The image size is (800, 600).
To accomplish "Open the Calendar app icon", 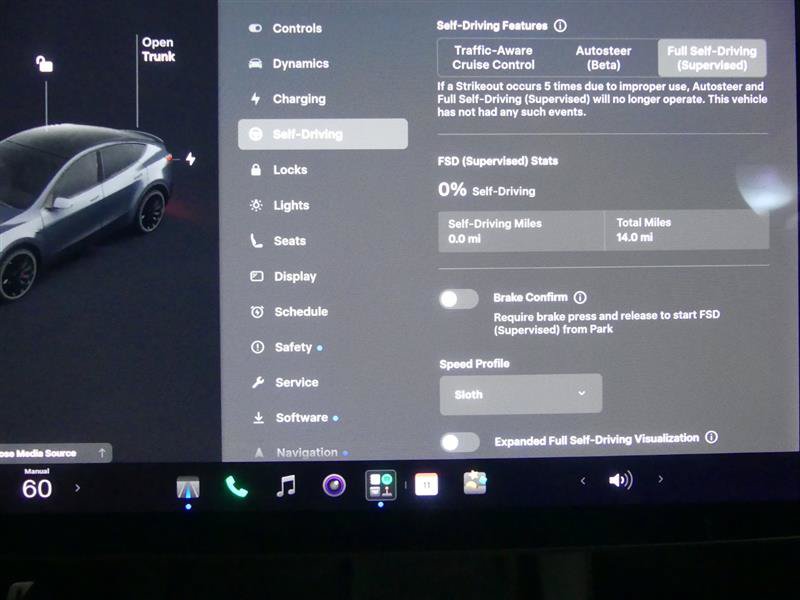I will 427,484.
